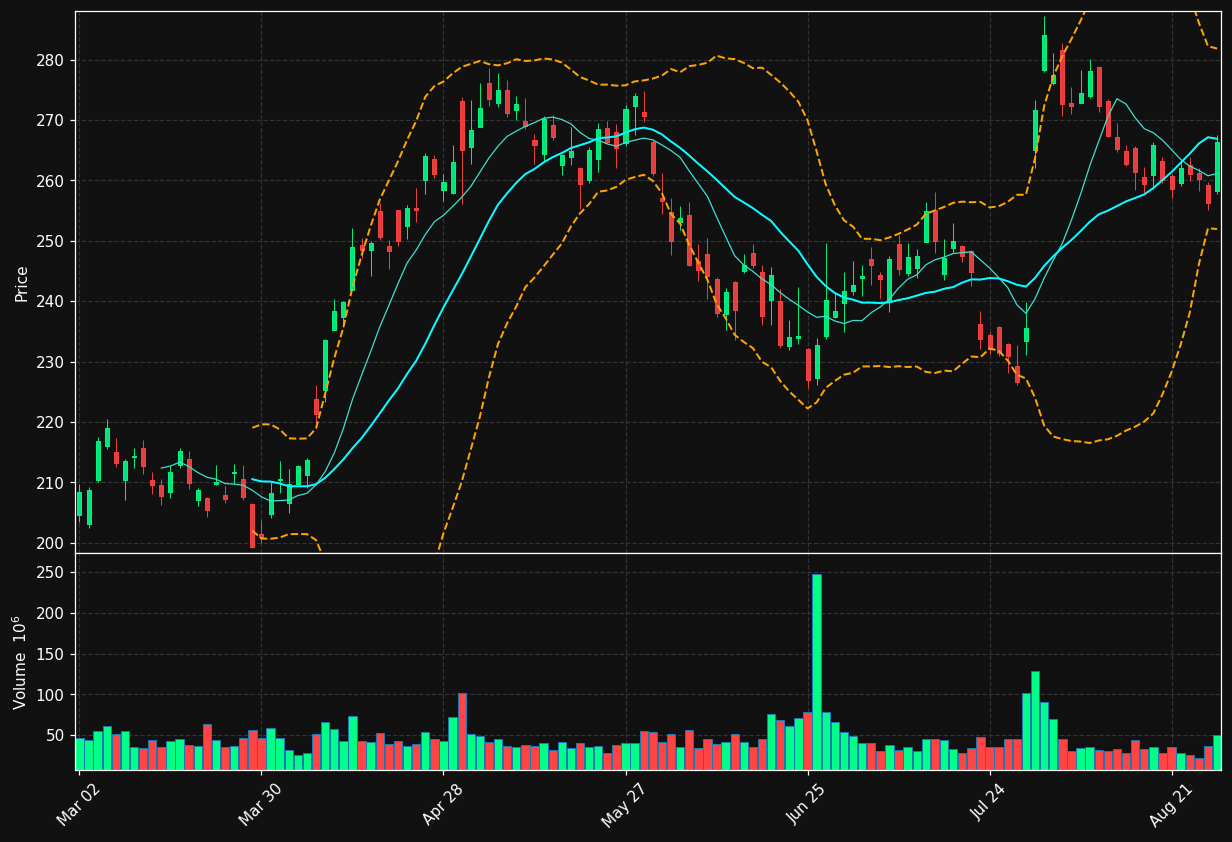The height and width of the screenshot is (842, 1232).
Task: Click the 210 price tick label
Action: point(51,483)
